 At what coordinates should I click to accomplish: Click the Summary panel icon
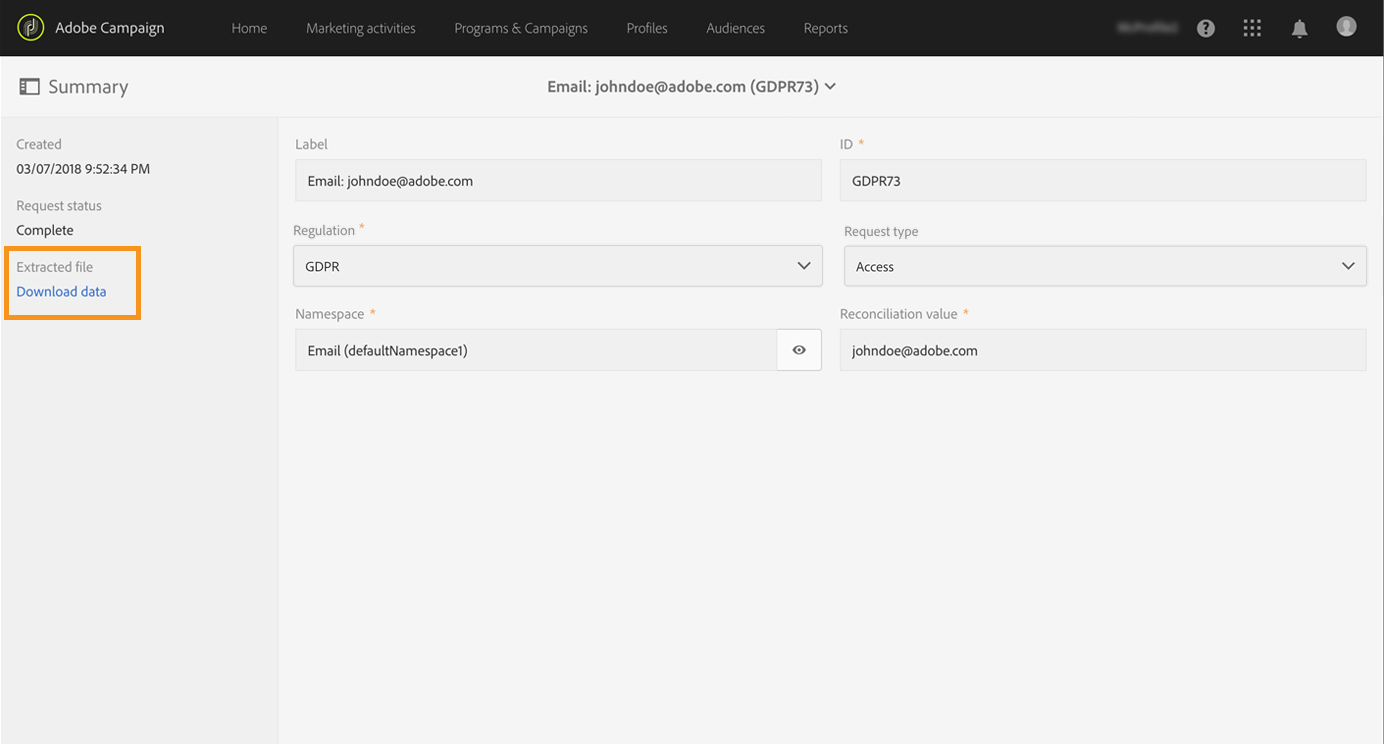pos(29,87)
